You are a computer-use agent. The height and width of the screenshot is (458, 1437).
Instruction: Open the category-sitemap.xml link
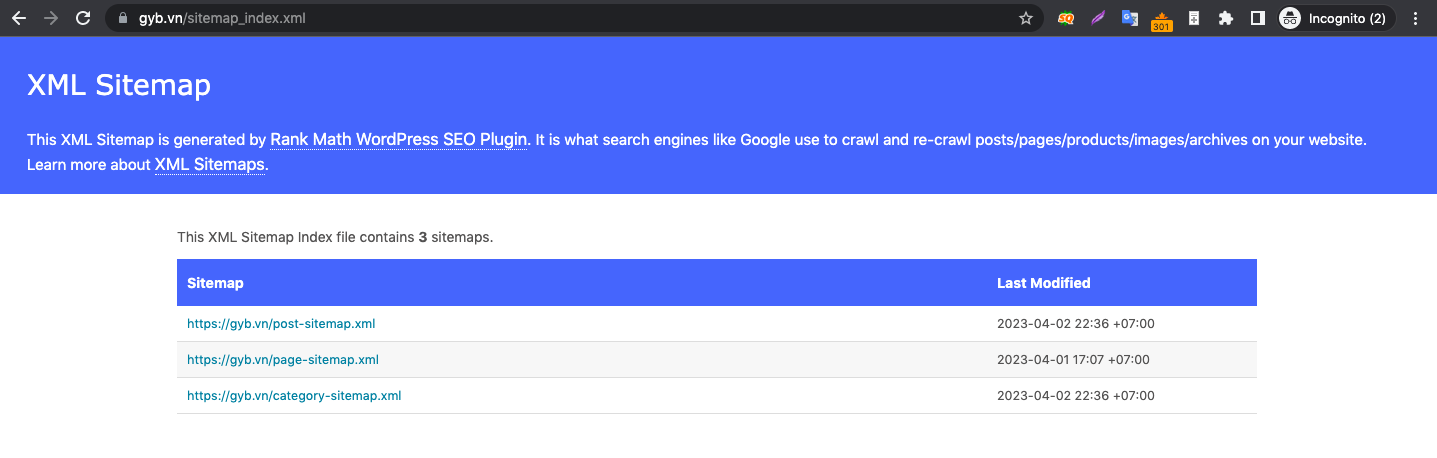click(294, 396)
